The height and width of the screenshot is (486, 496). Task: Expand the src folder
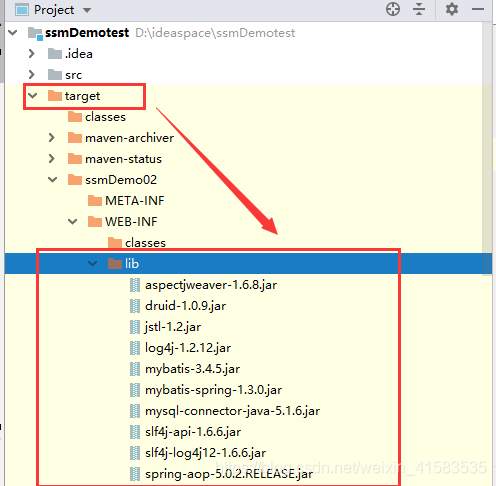point(32,75)
